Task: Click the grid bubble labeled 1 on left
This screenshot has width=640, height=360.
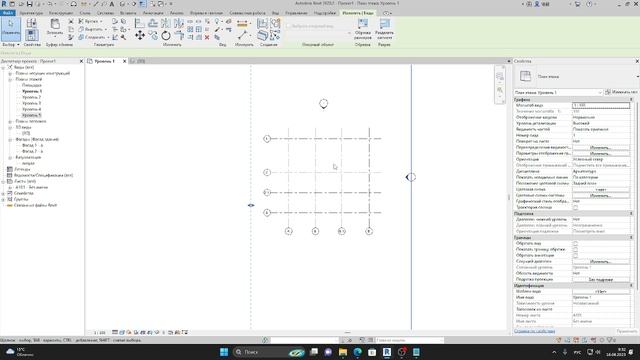Action: (267, 139)
